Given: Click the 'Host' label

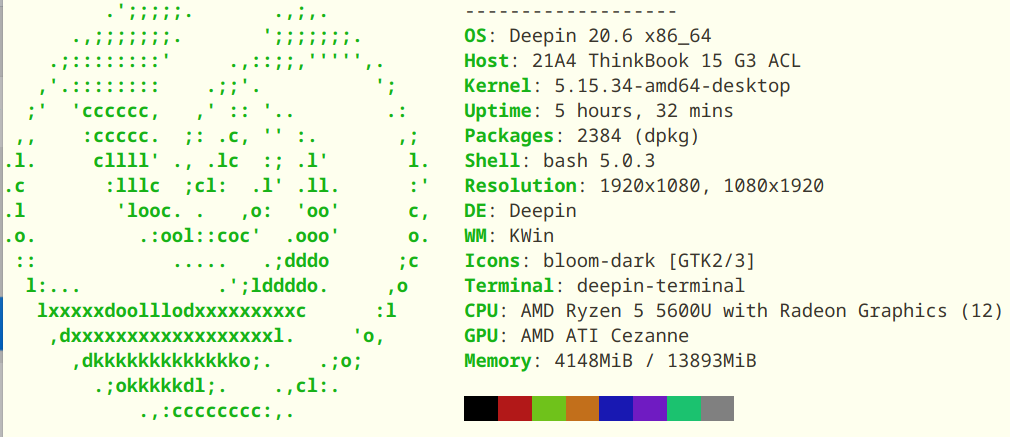Looking at the screenshot, I should (487, 61).
